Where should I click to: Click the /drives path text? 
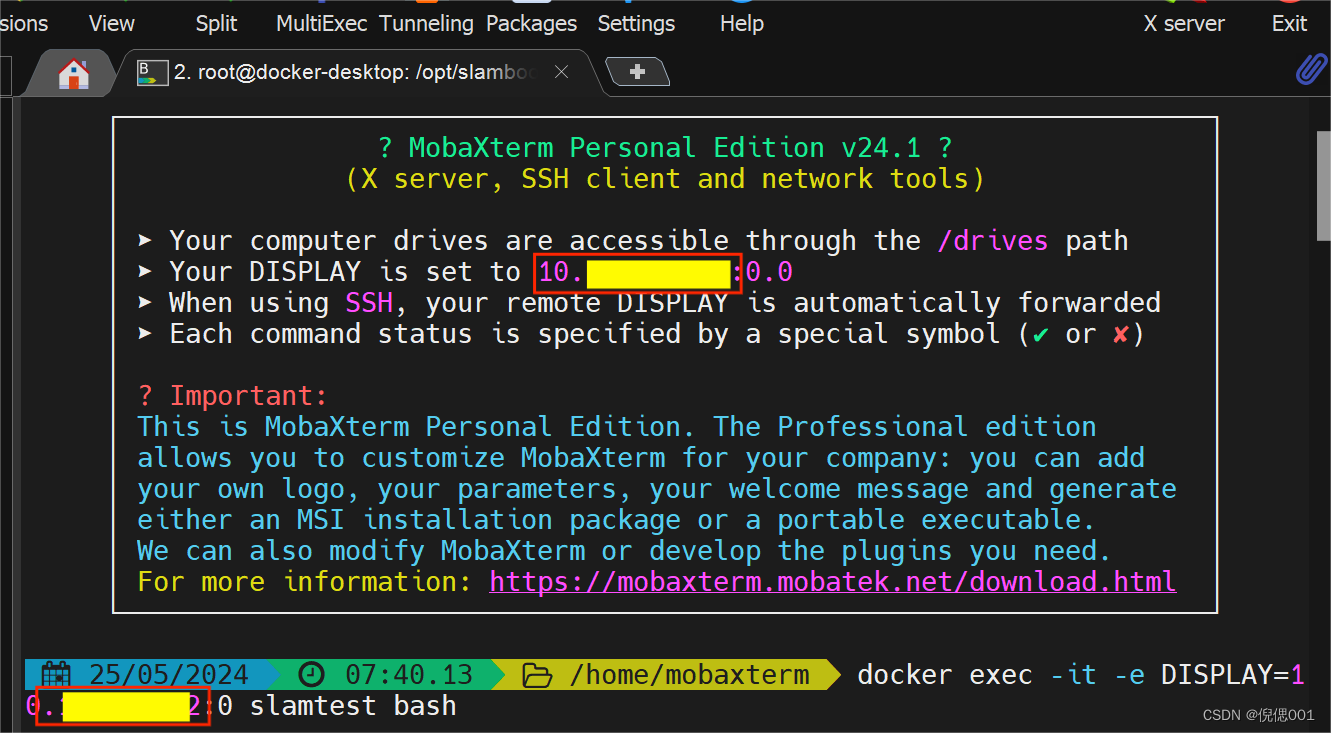[x=993, y=241]
